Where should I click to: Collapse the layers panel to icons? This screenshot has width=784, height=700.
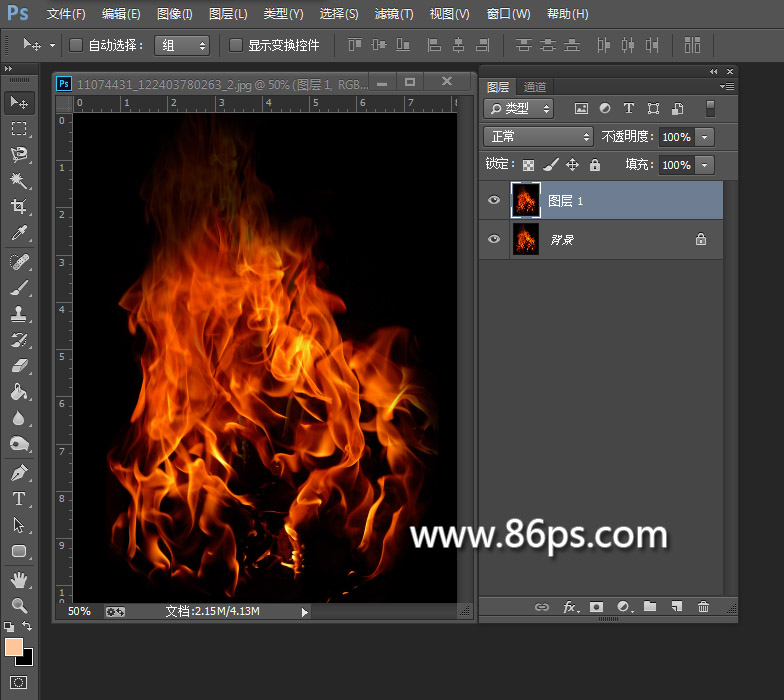pyautogui.click(x=714, y=72)
